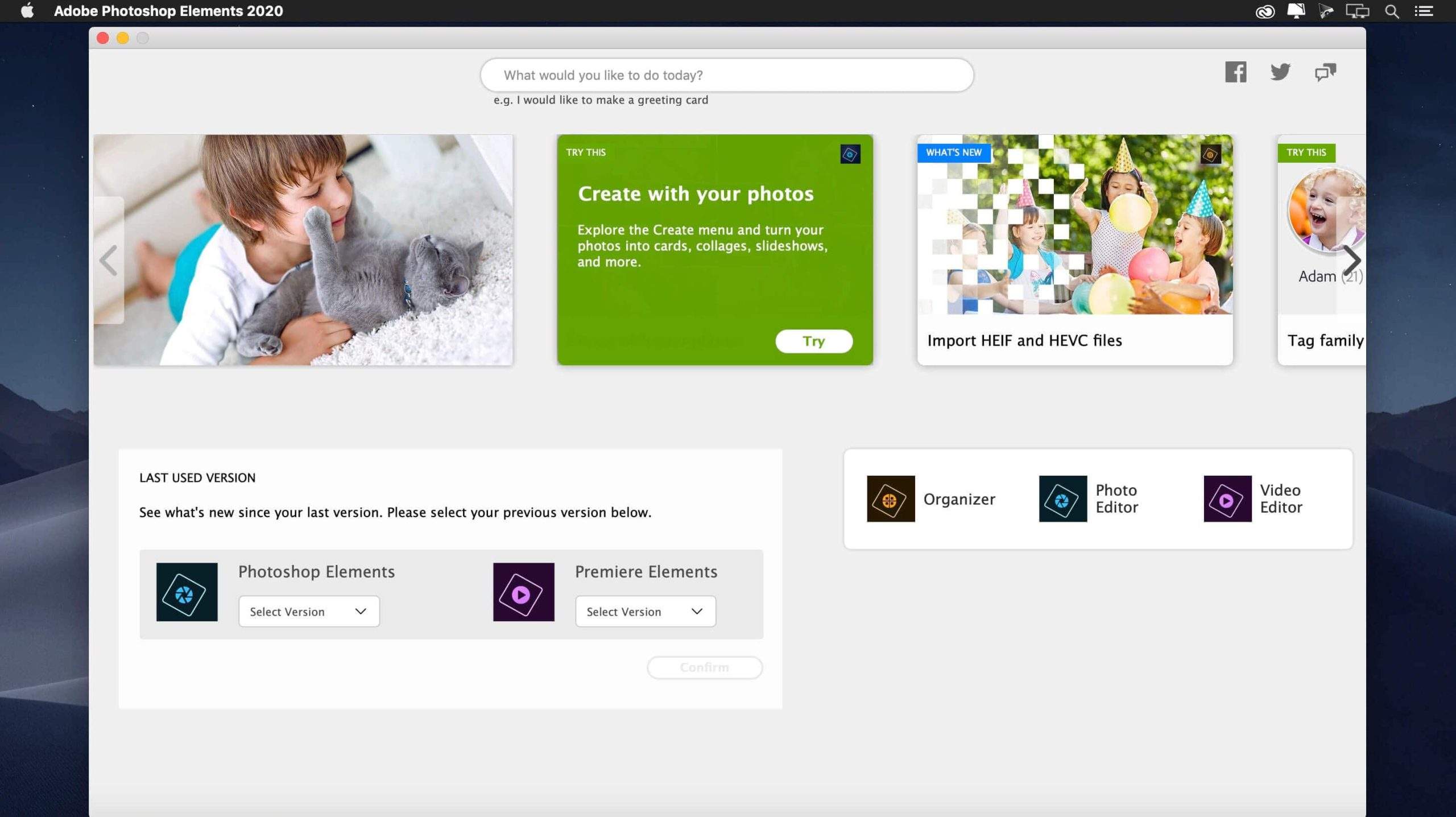This screenshot has height=817, width=1456.
Task: Open Adobe Photoshop Elements 2020 menu
Action: [x=168, y=11]
